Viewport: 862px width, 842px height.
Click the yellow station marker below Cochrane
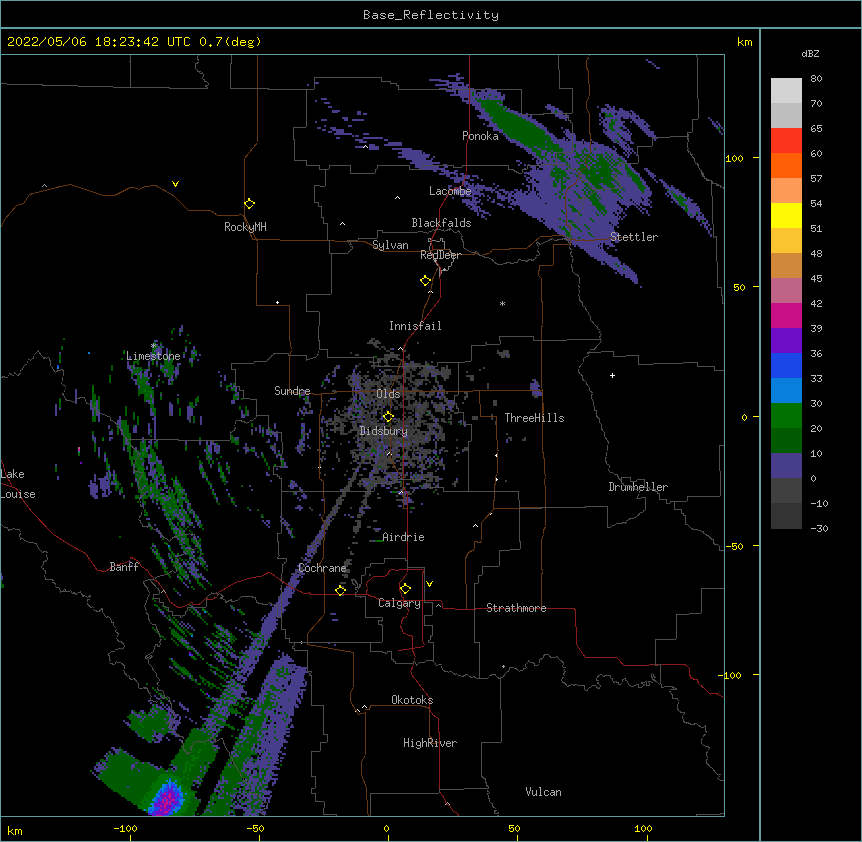click(x=340, y=590)
